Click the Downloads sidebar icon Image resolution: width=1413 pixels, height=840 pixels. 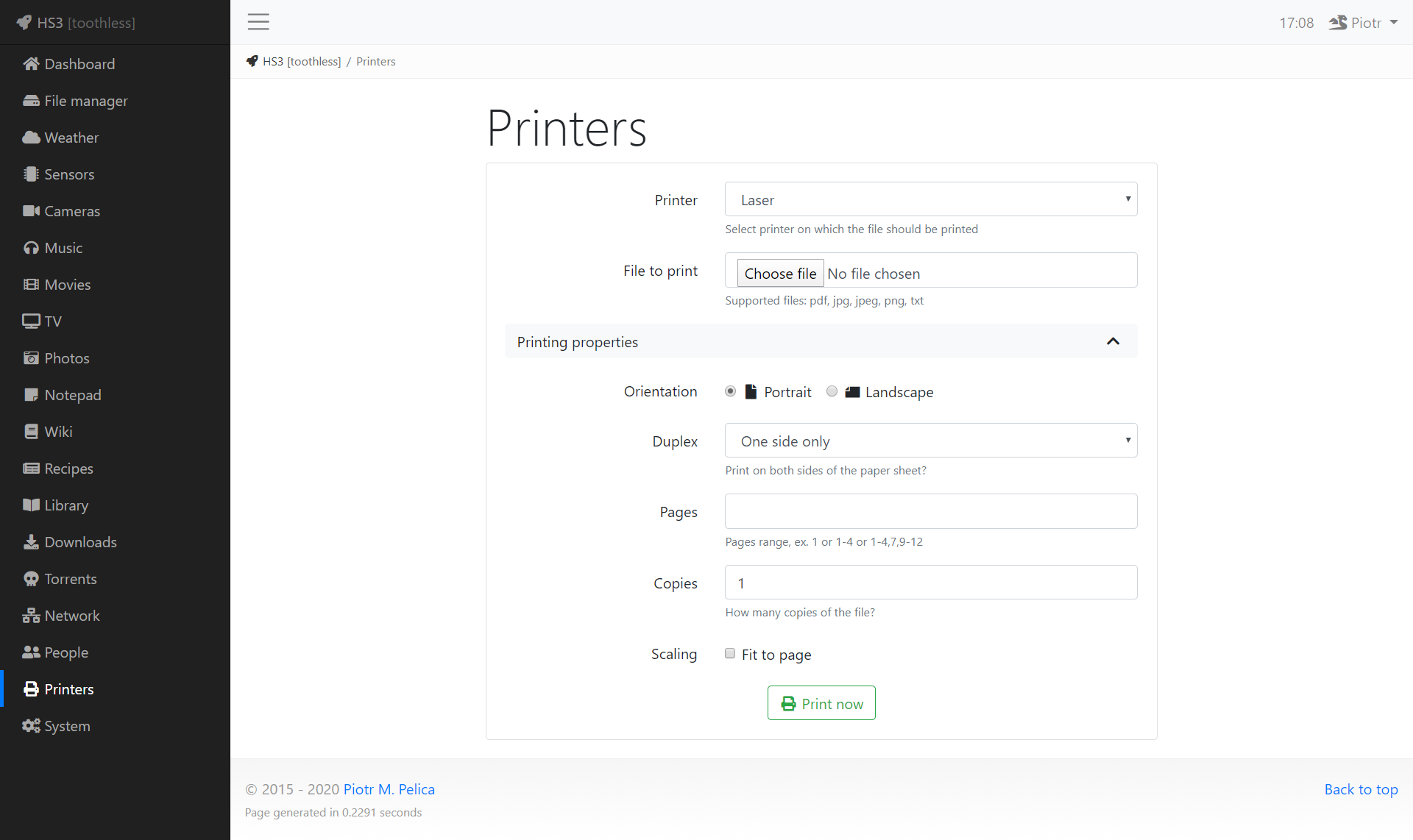pos(31,542)
